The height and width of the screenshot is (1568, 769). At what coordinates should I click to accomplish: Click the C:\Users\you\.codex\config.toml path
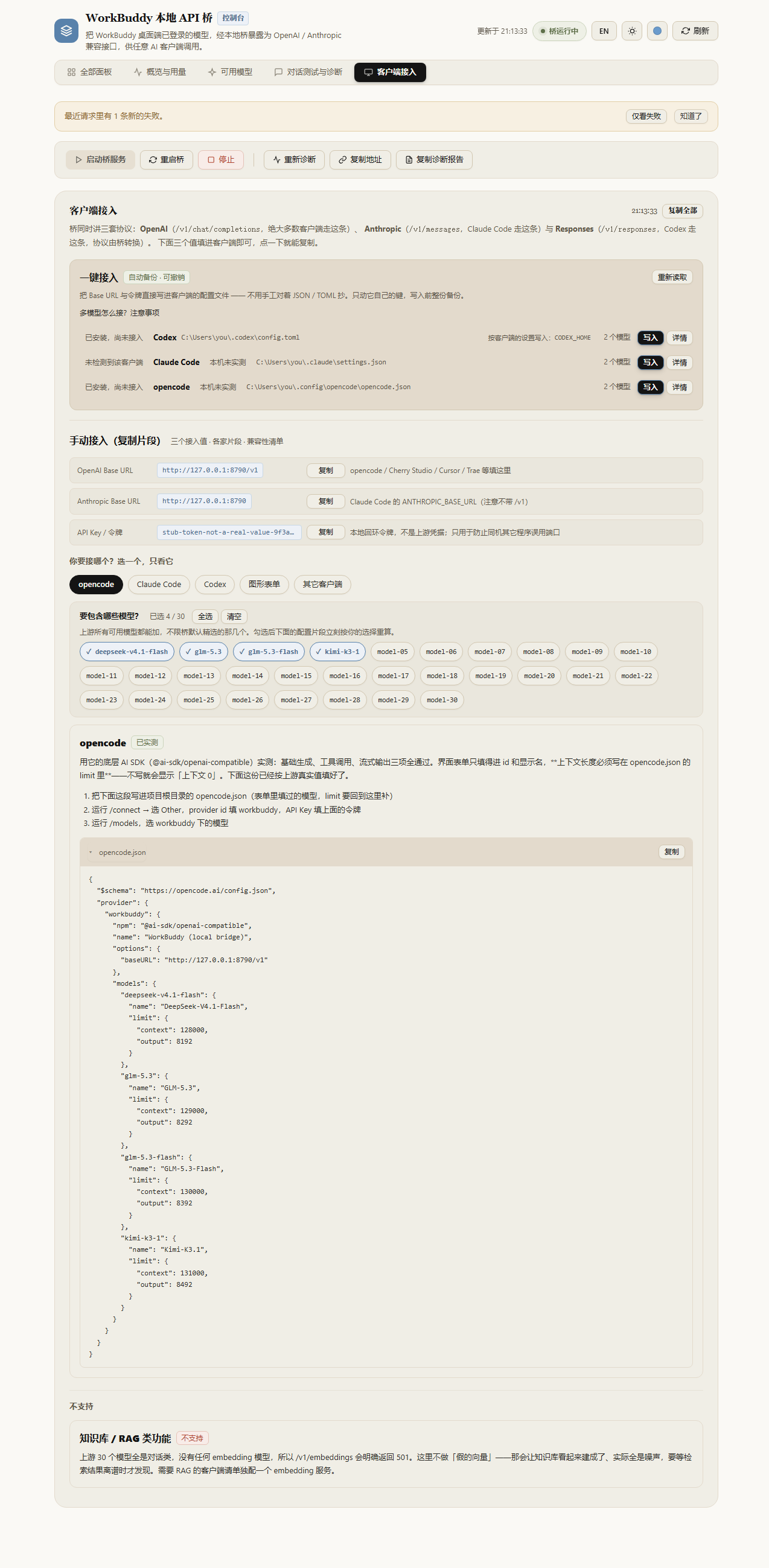pyautogui.click(x=240, y=338)
